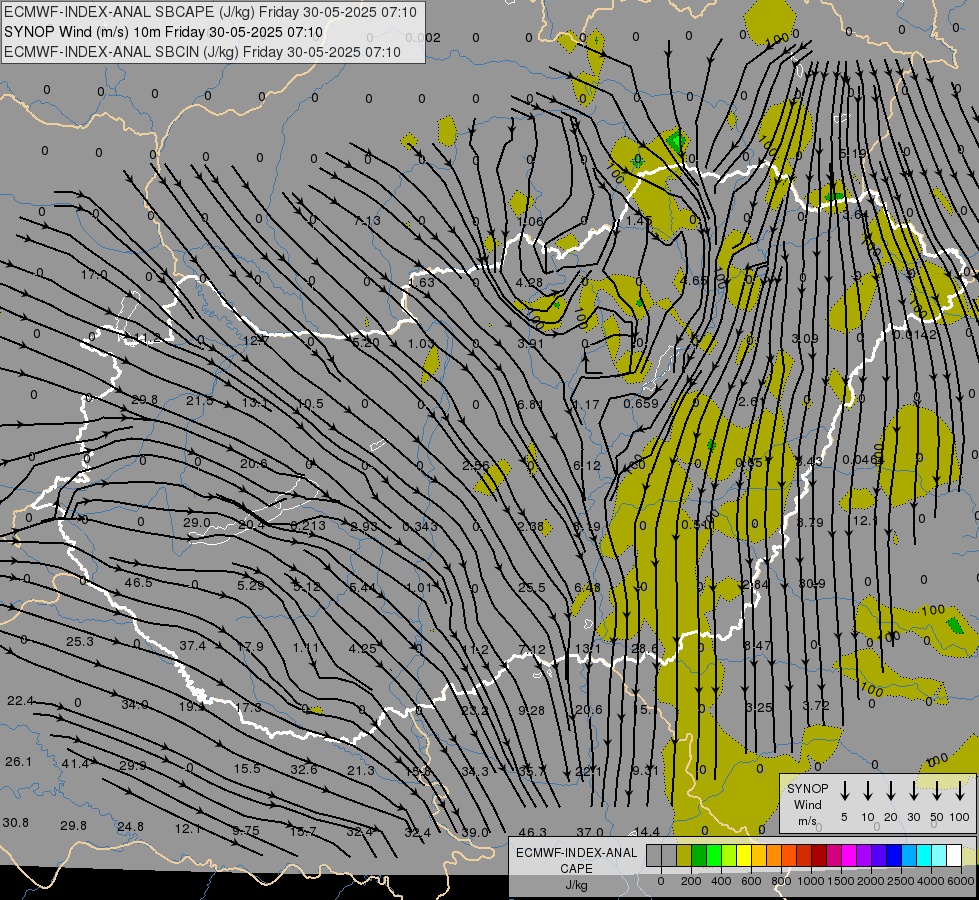The width and height of the screenshot is (979, 900).
Task: Click the map value 35.7
Action: 532,771
